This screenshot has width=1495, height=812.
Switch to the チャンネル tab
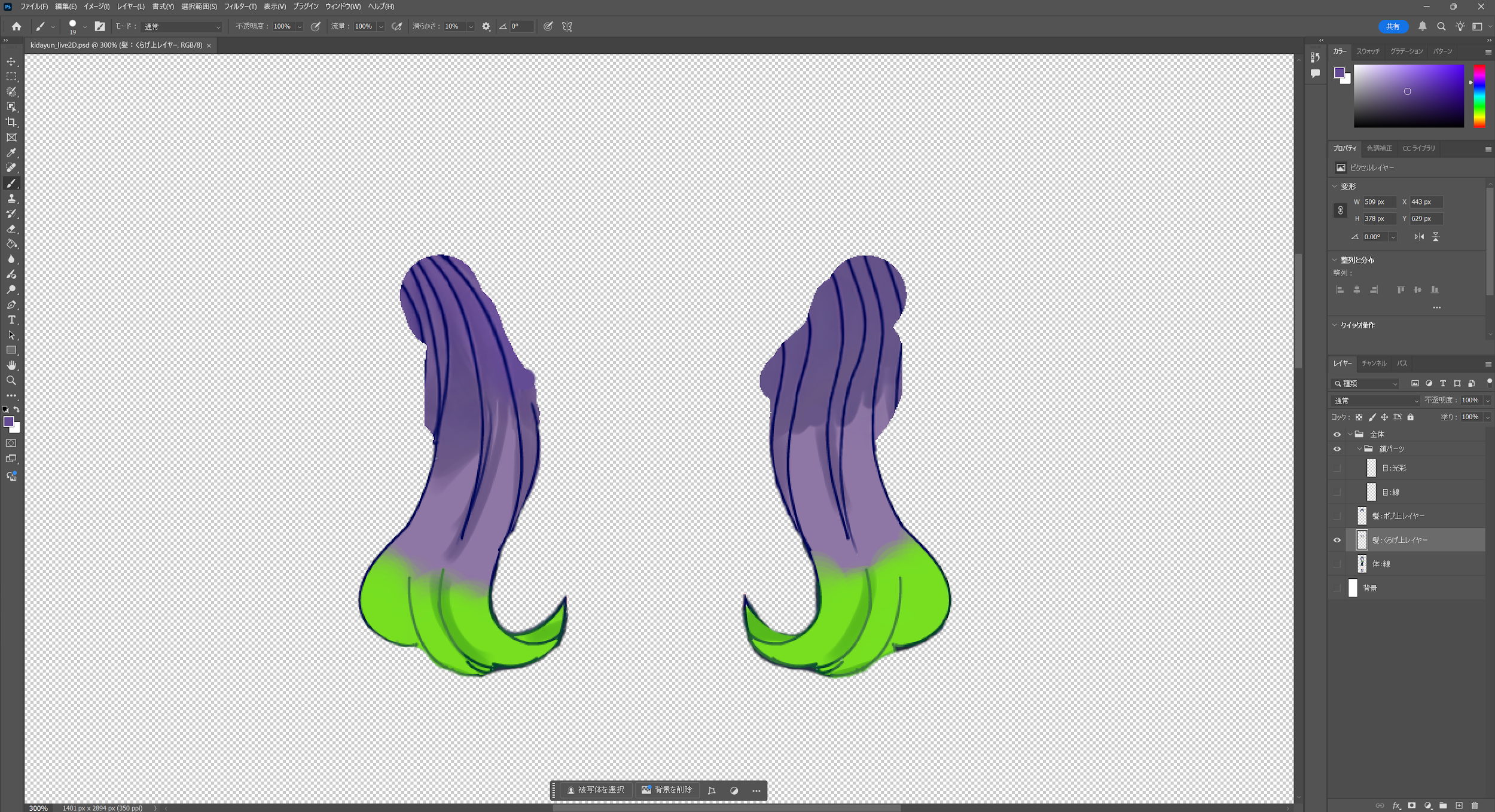pyautogui.click(x=1374, y=364)
